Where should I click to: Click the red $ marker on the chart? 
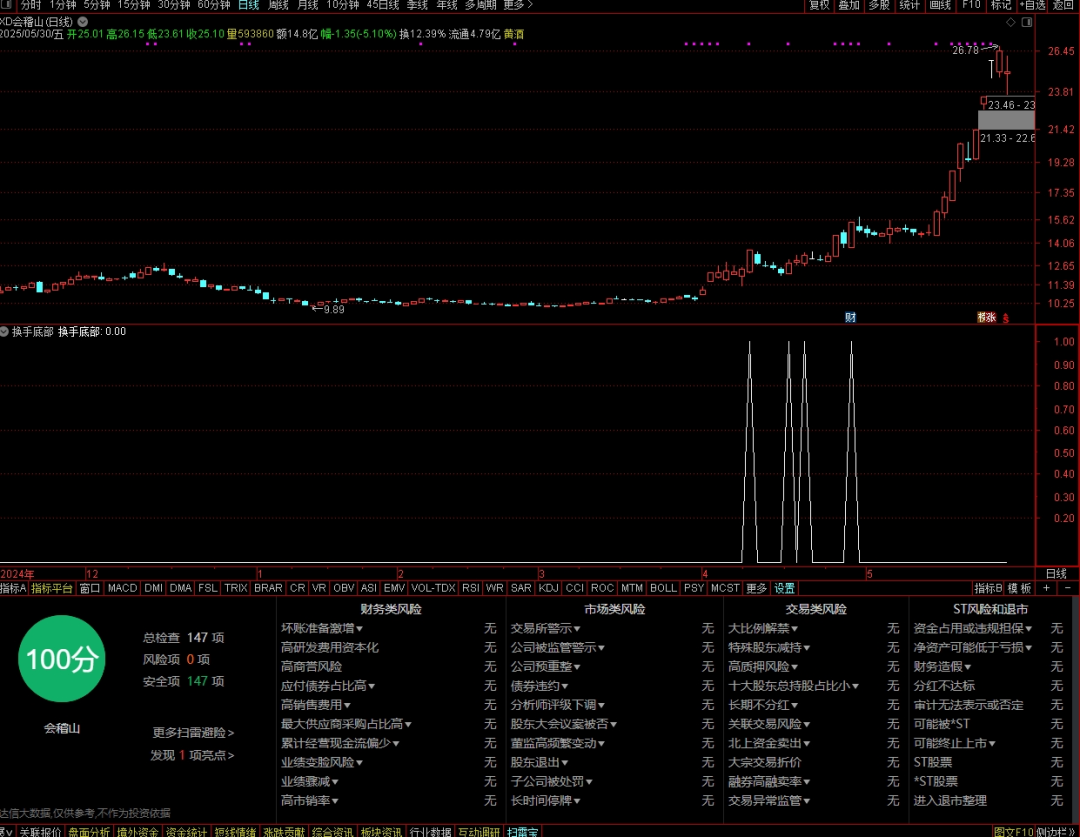pos(1006,318)
